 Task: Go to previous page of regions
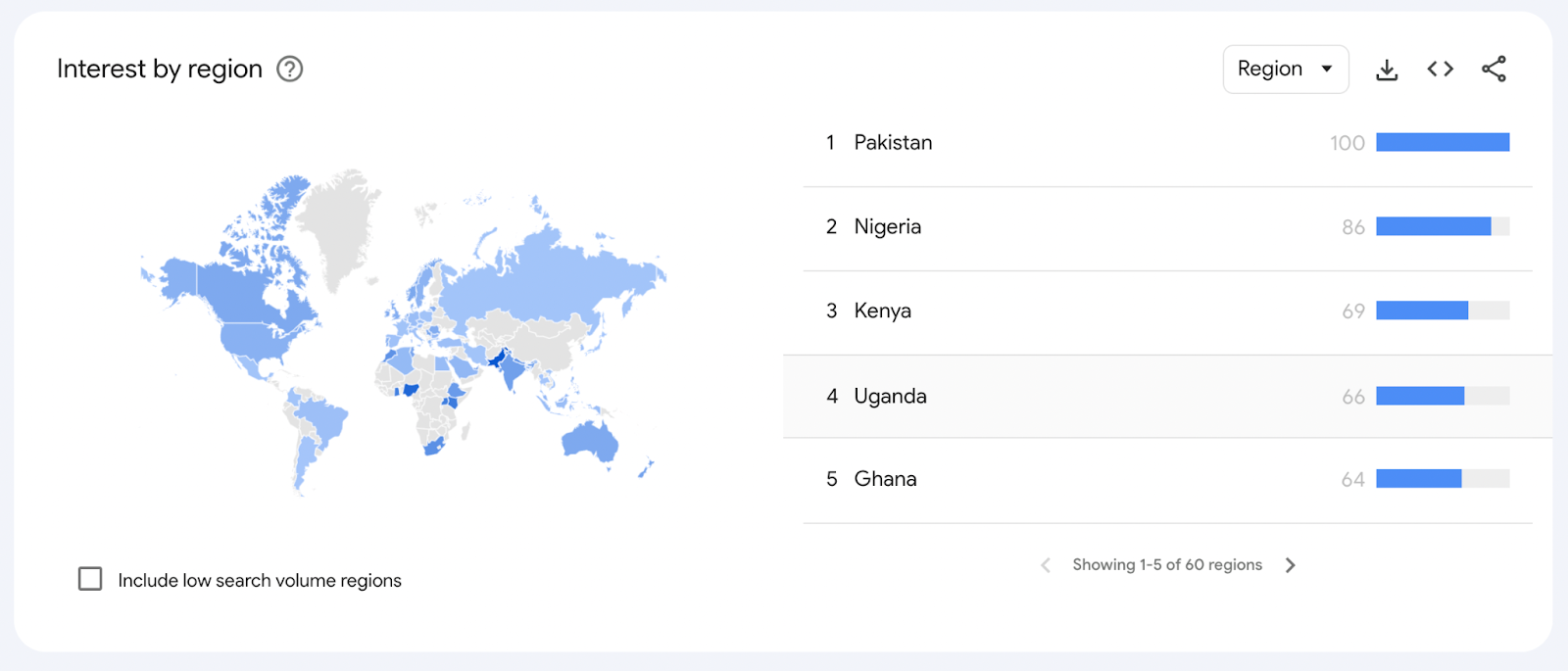tap(1046, 565)
